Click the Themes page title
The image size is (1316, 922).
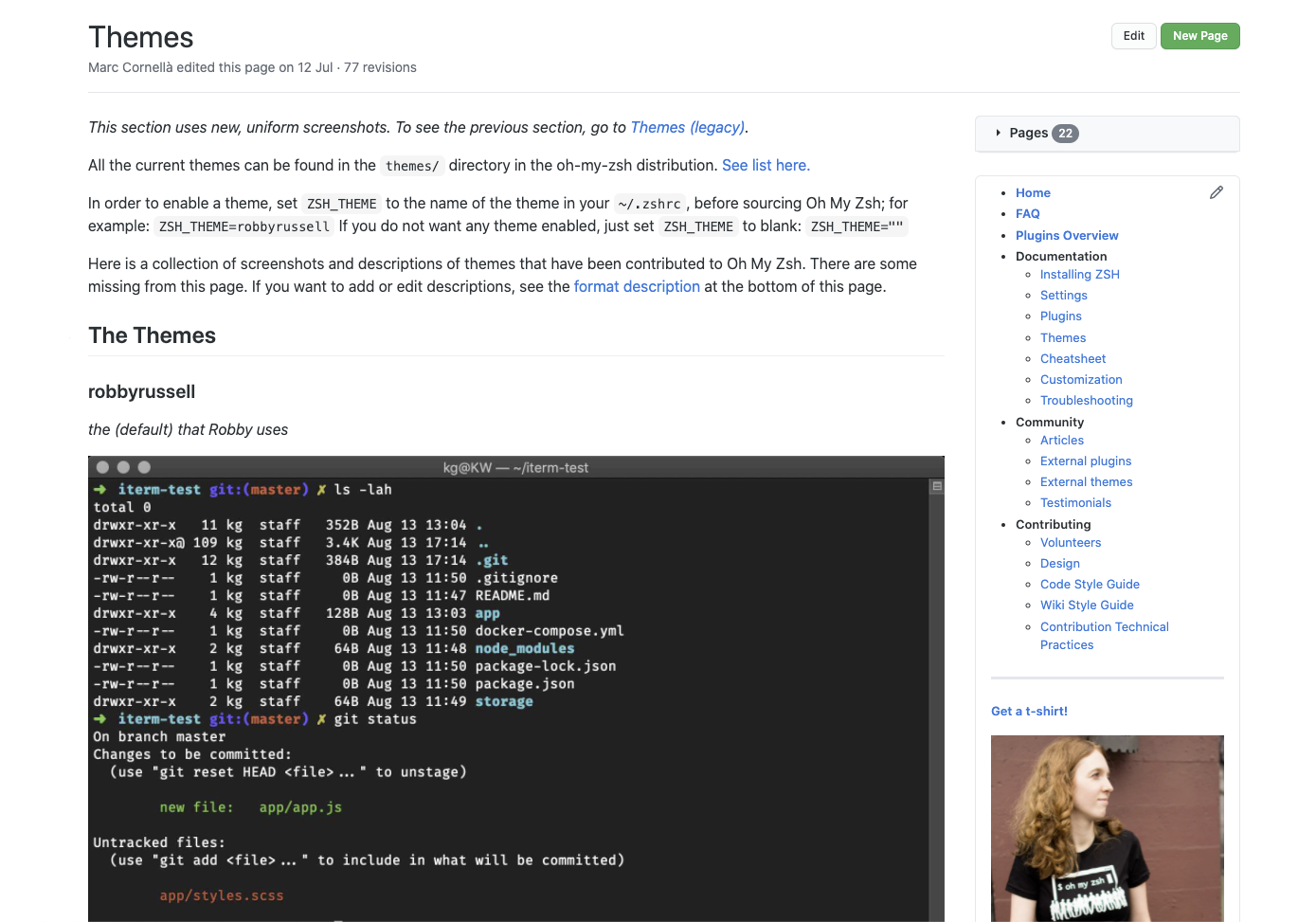pos(140,37)
